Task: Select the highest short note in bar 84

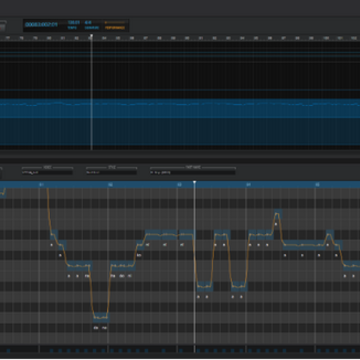Action: 278,214
